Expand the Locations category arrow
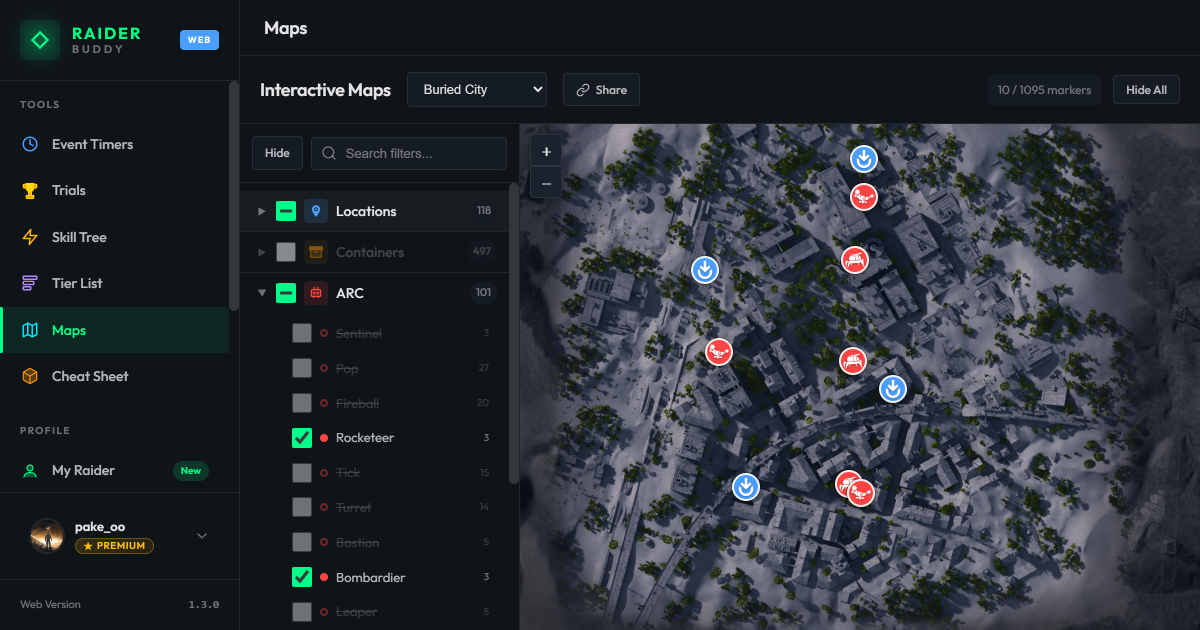Screen dimensions: 1200x630 pyautogui.click(x=262, y=211)
